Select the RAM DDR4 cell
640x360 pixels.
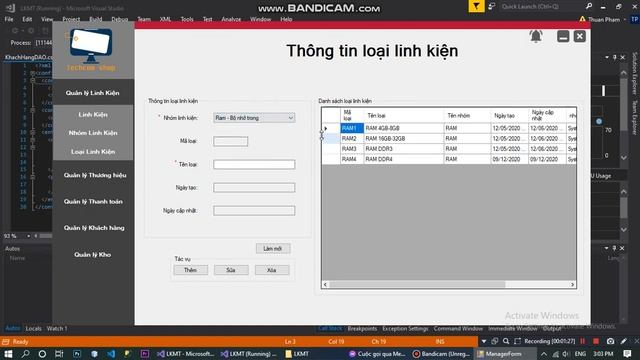(403, 159)
